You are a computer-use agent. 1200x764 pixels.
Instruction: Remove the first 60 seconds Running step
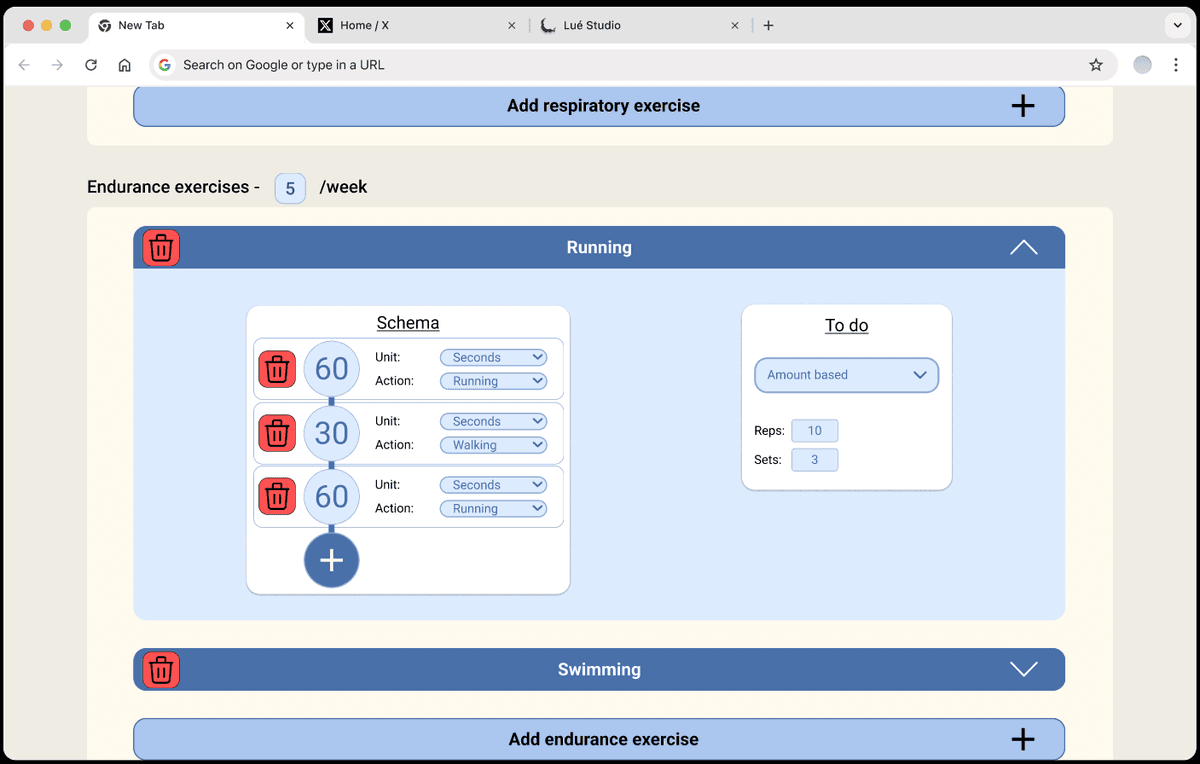point(277,369)
